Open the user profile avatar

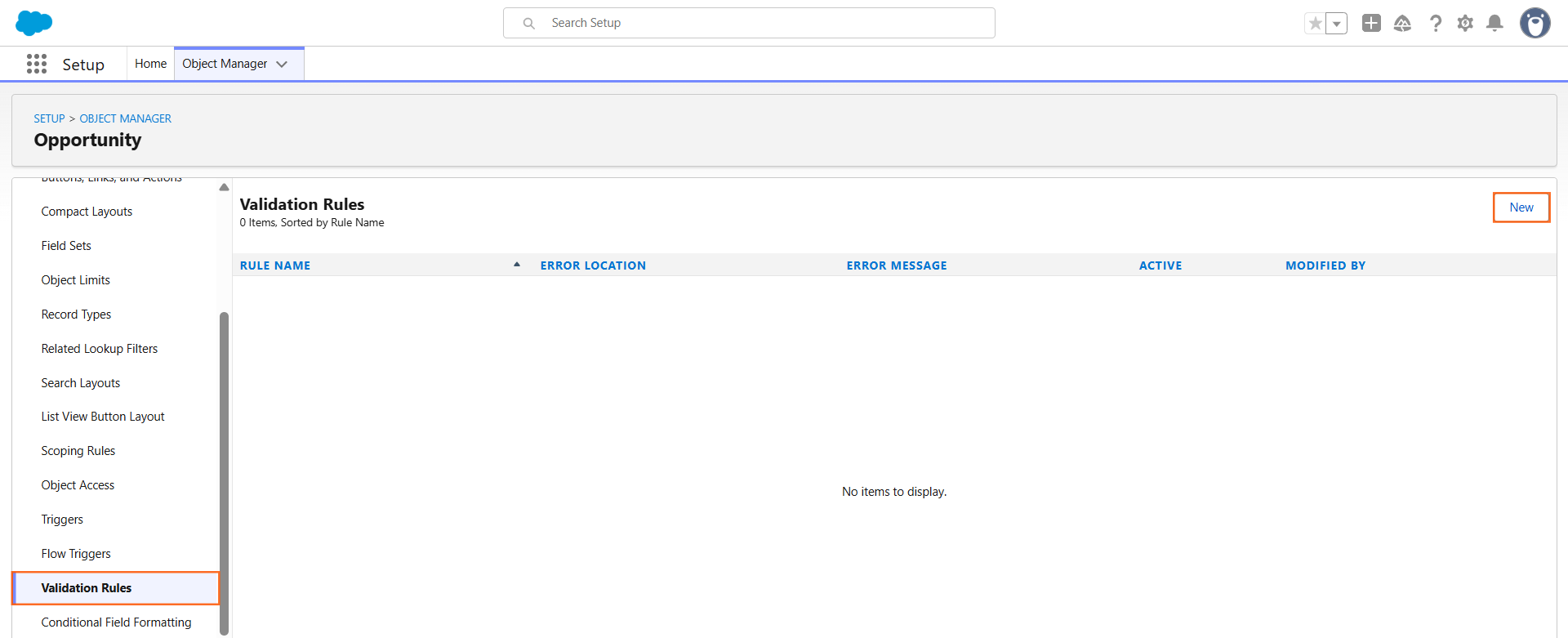[1535, 23]
